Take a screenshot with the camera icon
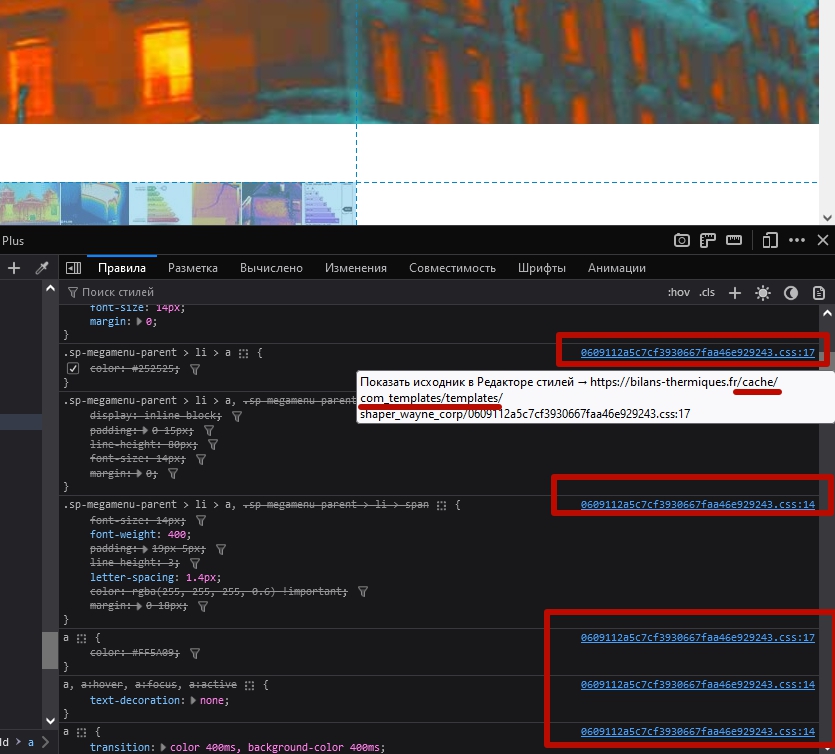Image resolution: width=835 pixels, height=754 pixels. point(681,240)
